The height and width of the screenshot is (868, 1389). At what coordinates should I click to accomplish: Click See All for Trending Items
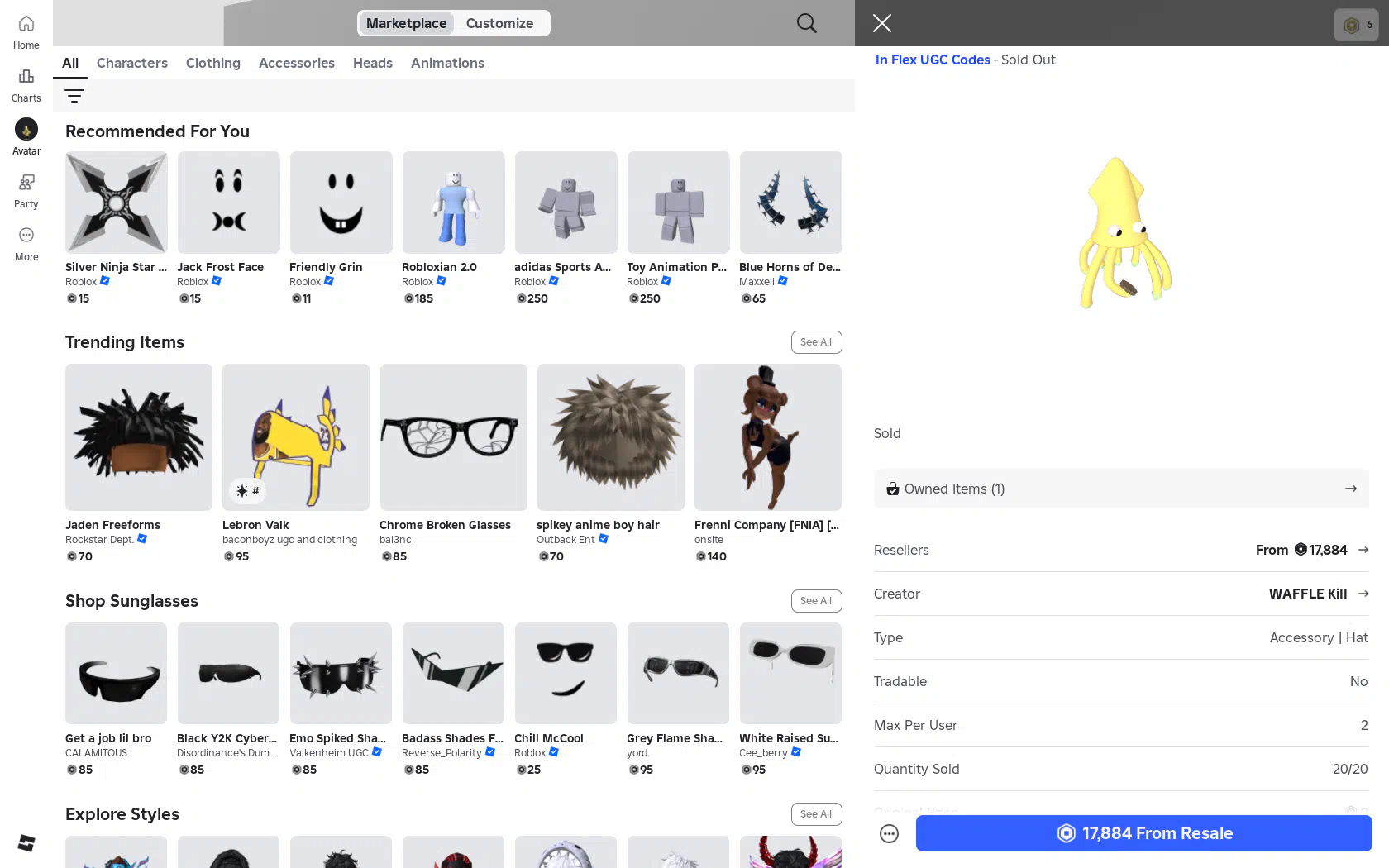tap(816, 342)
